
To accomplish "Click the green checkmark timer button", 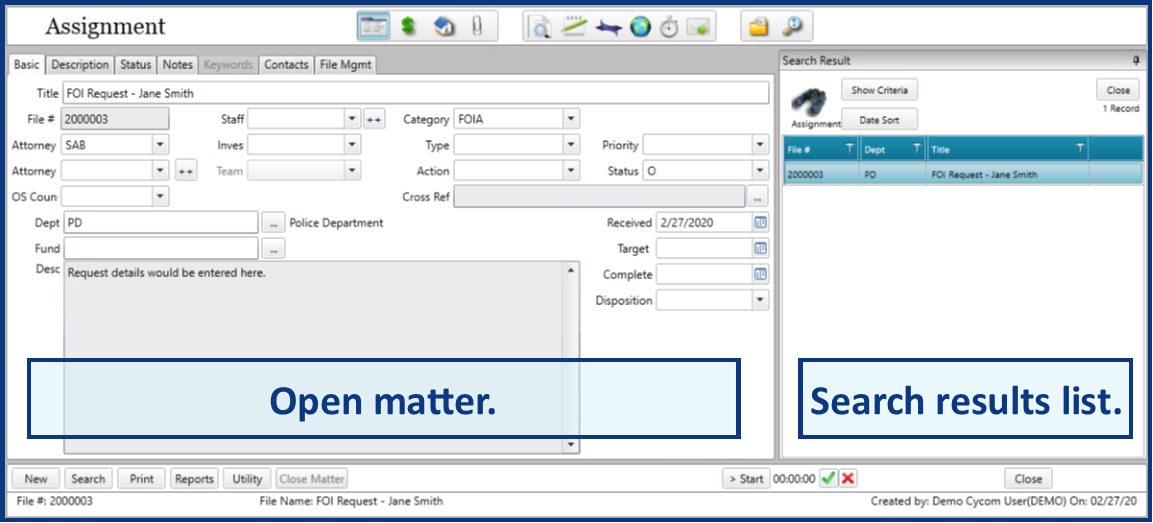I will (829, 478).
